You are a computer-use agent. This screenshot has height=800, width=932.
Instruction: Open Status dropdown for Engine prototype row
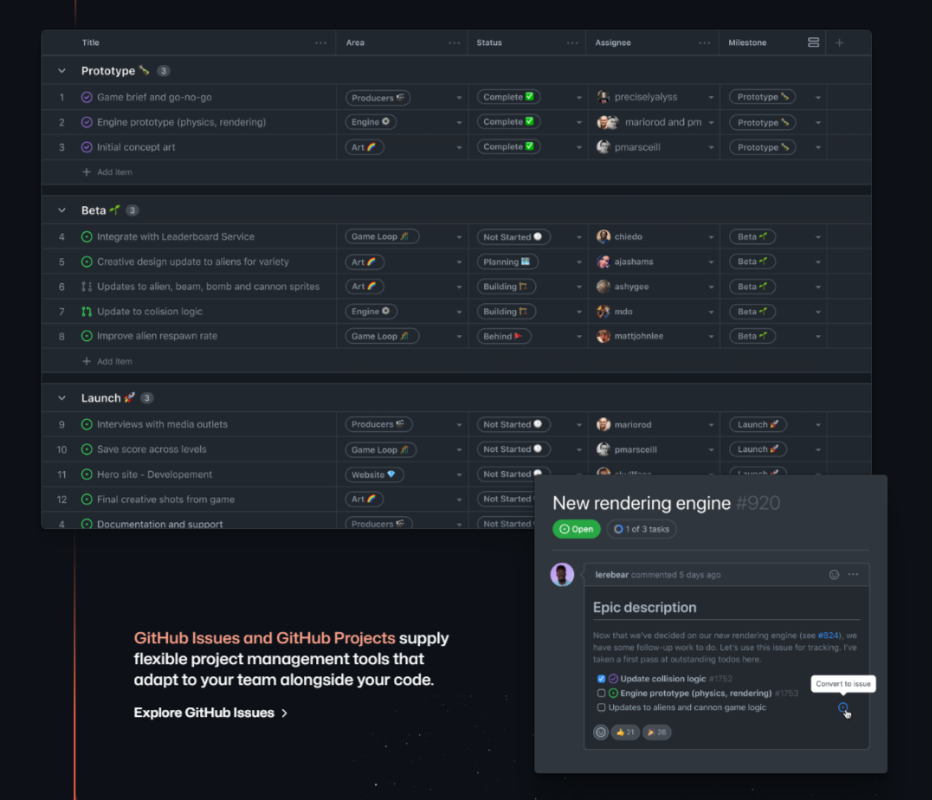pyautogui.click(x=579, y=122)
